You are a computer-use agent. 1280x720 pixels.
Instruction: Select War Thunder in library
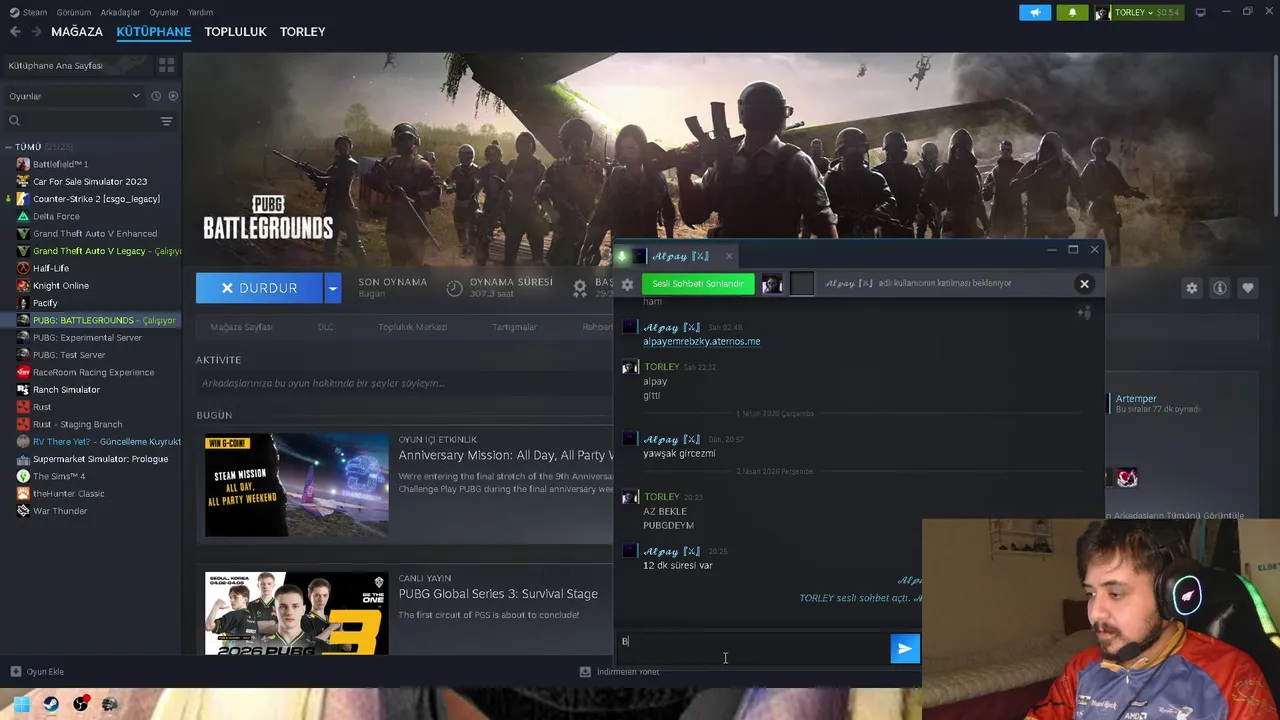click(60, 511)
